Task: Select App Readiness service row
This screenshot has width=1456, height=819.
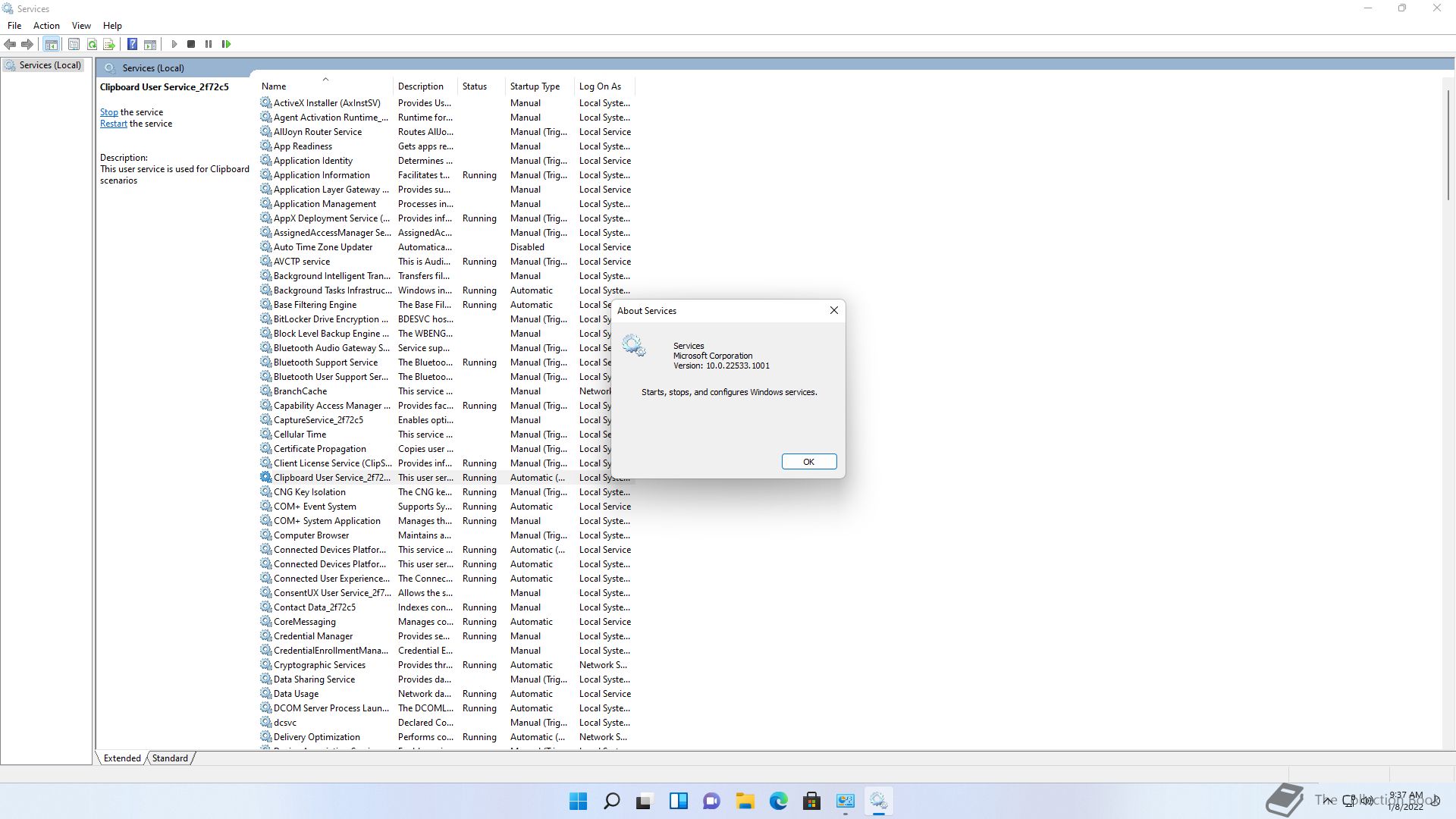Action: 446,146
